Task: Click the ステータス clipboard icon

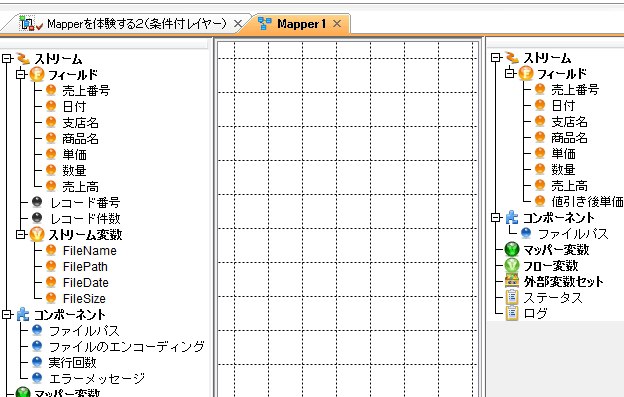Action: pyautogui.click(x=512, y=297)
